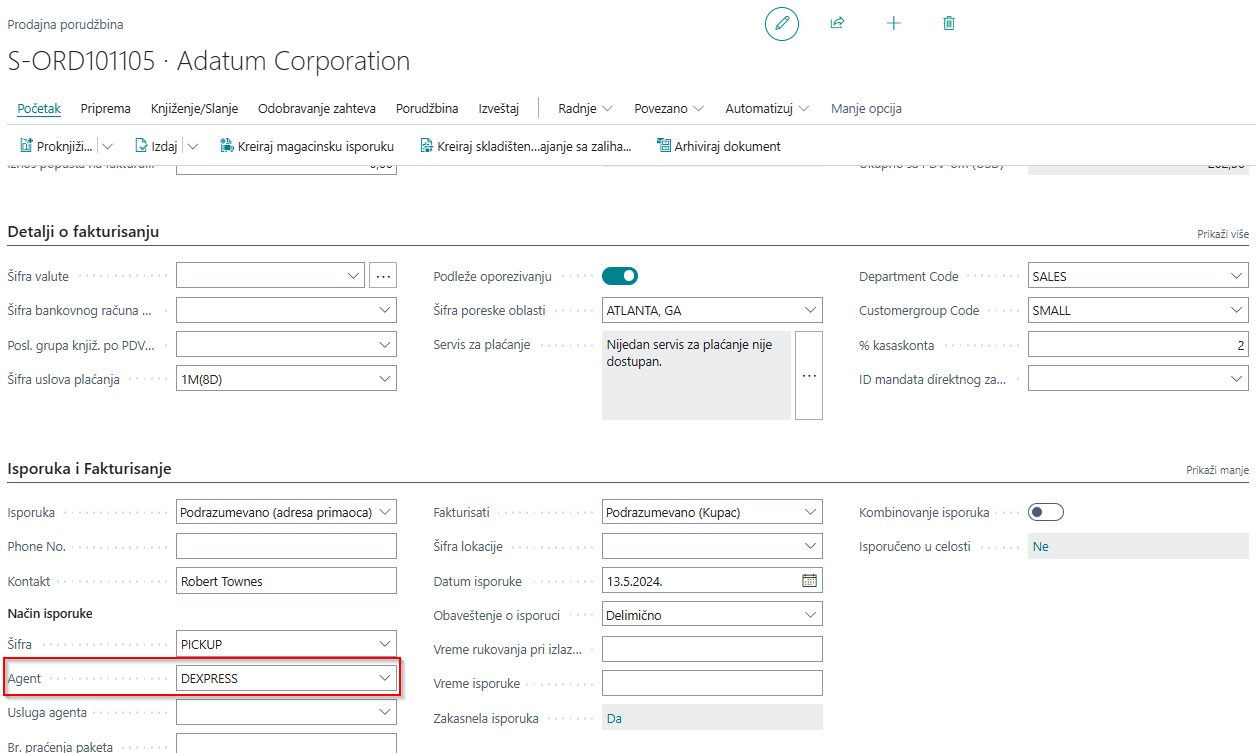Click Manje opcija button
The height and width of the screenshot is (753, 1256).
866,108
